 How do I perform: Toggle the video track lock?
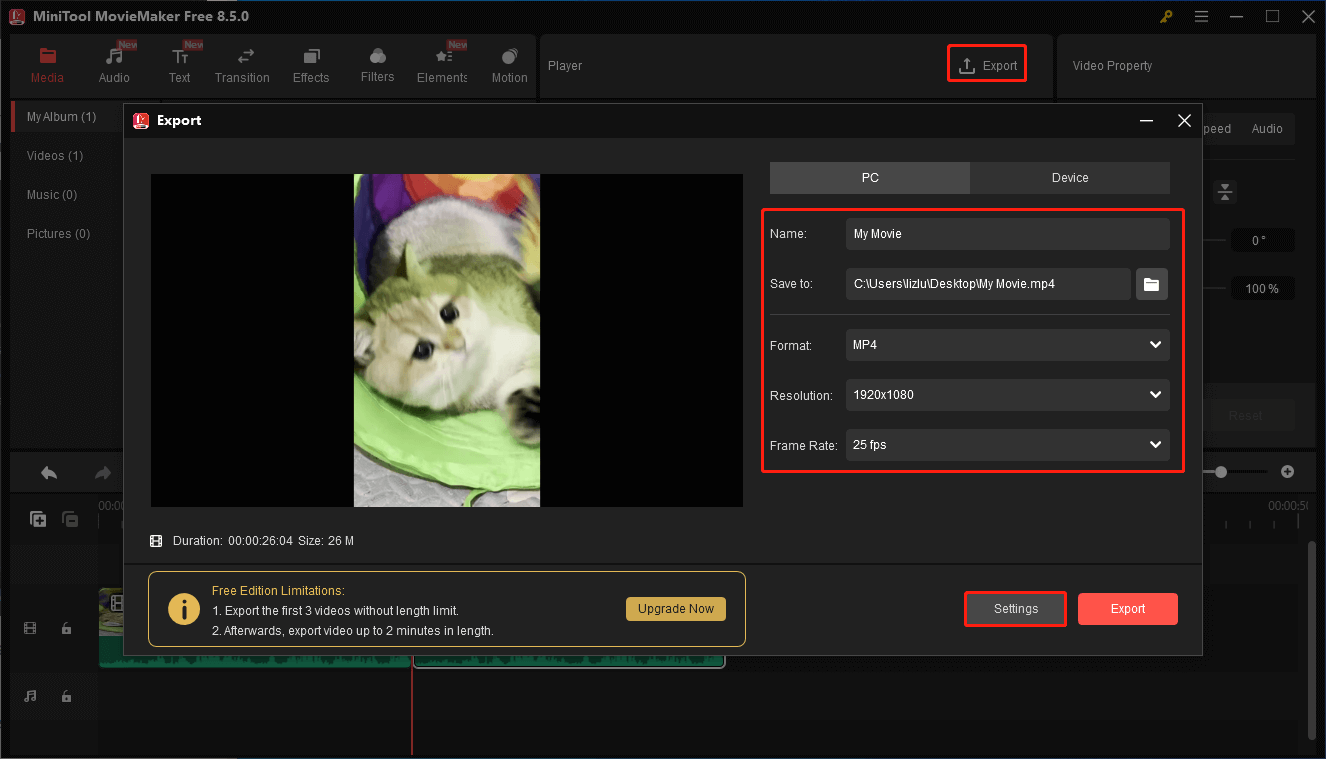tap(66, 627)
